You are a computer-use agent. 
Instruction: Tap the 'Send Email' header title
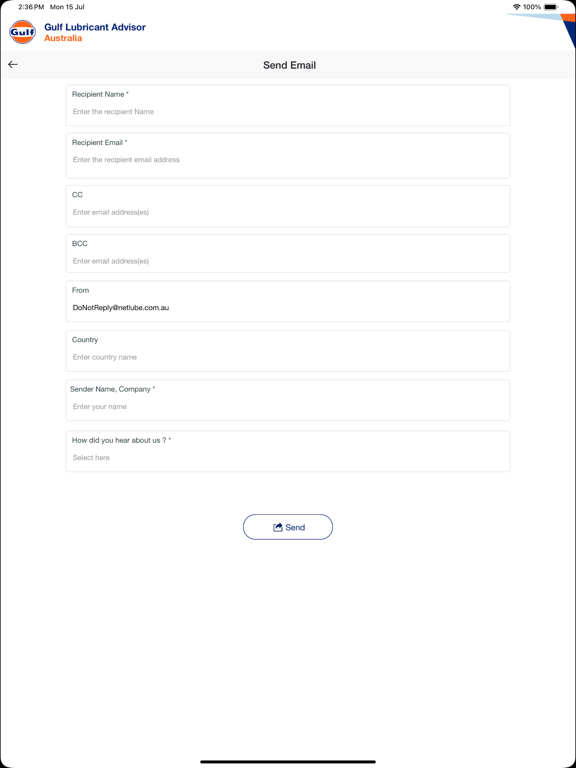(289, 65)
